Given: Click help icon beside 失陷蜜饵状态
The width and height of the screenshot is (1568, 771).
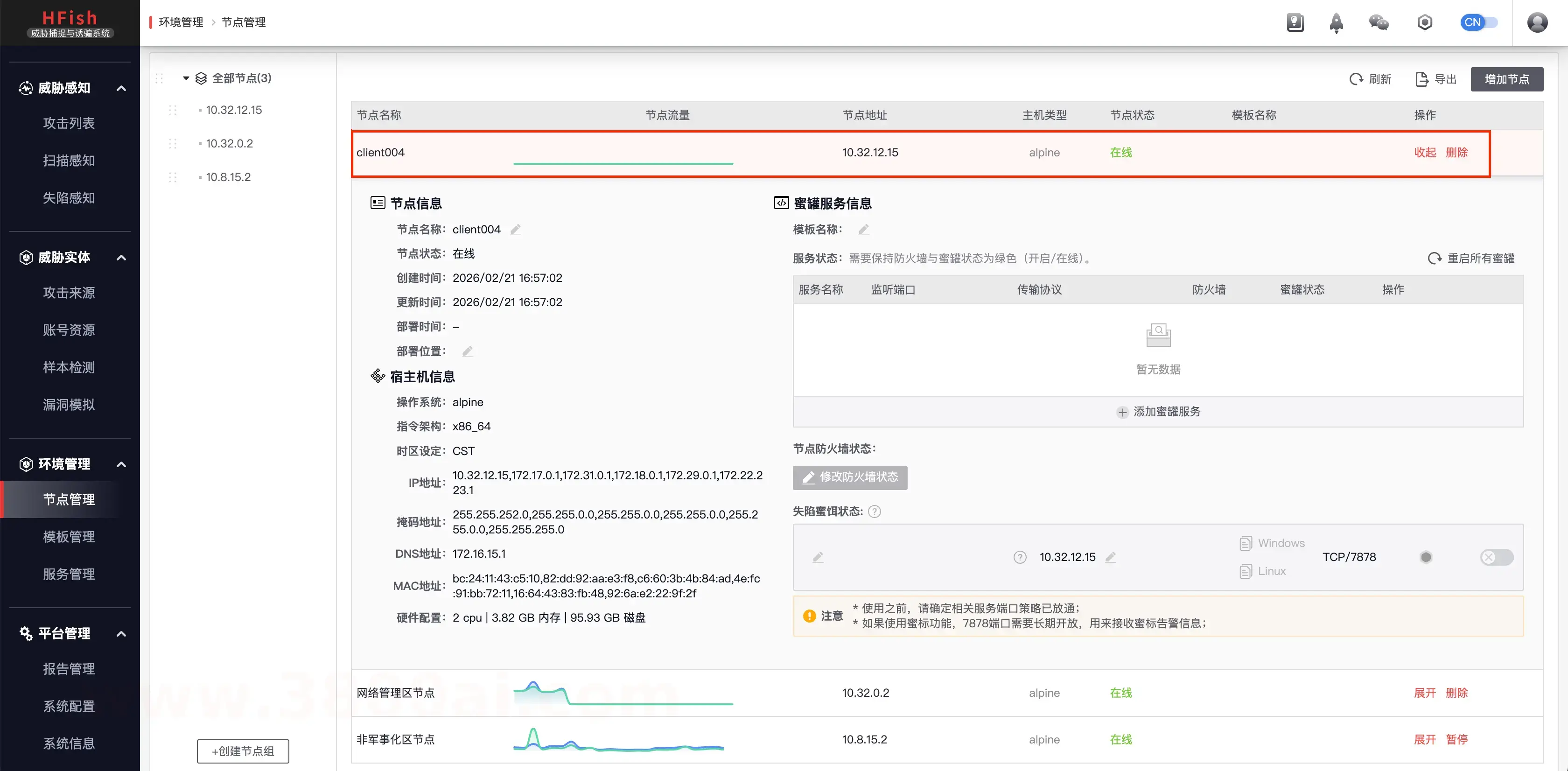Looking at the screenshot, I should click(x=874, y=511).
